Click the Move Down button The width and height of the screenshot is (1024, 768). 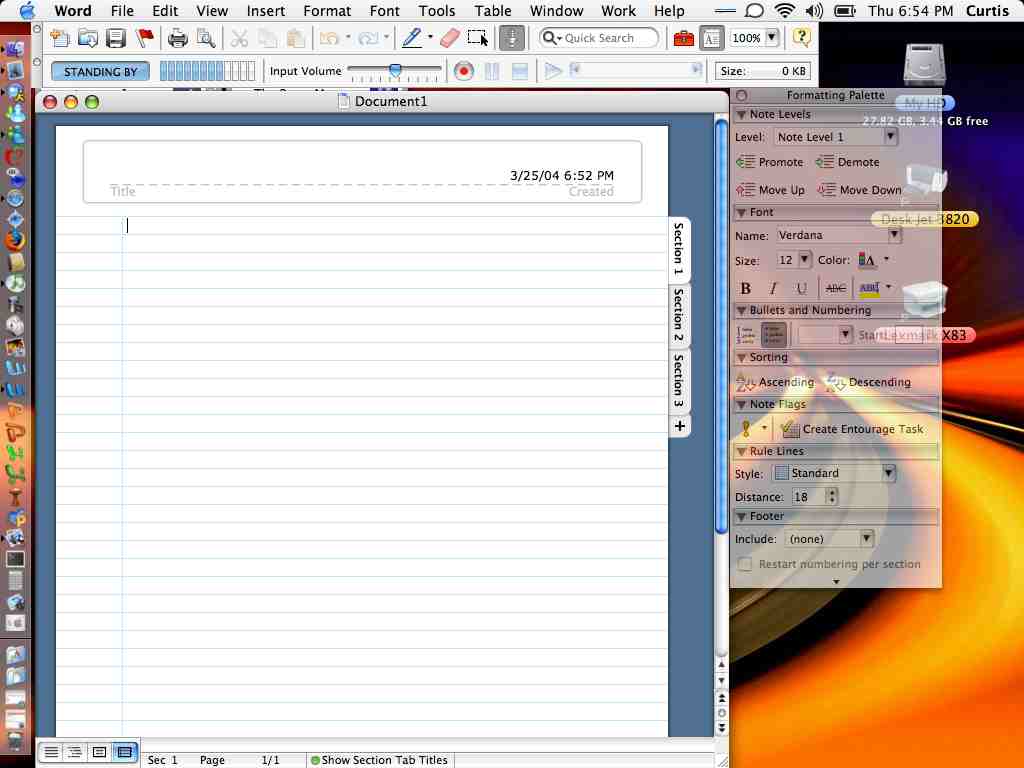pyautogui.click(x=859, y=190)
